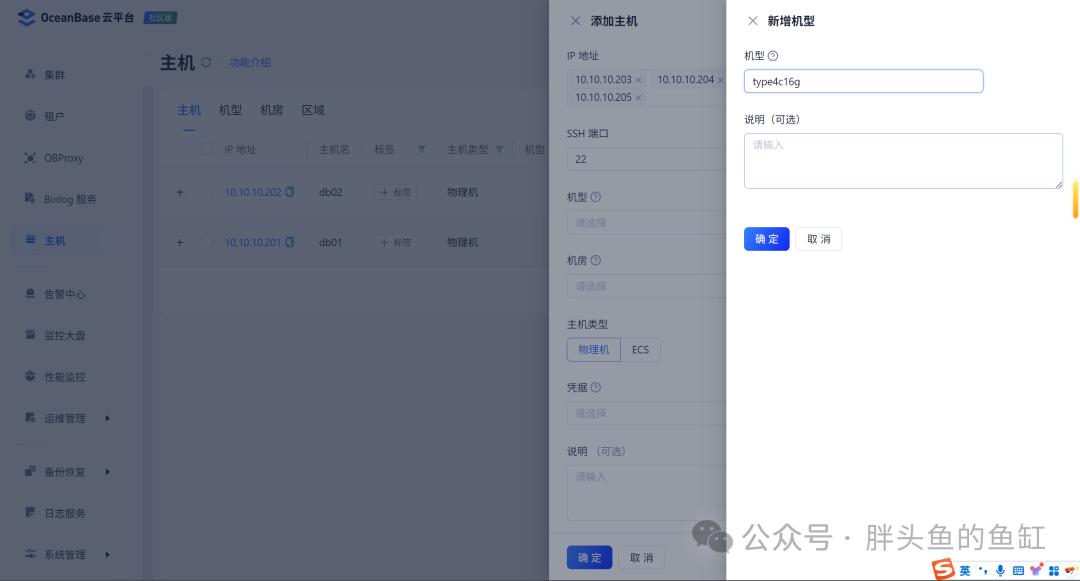Click the 日志服务 sidebar icon
The width and height of the screenshot is (1080, 581).
[30, 512]
